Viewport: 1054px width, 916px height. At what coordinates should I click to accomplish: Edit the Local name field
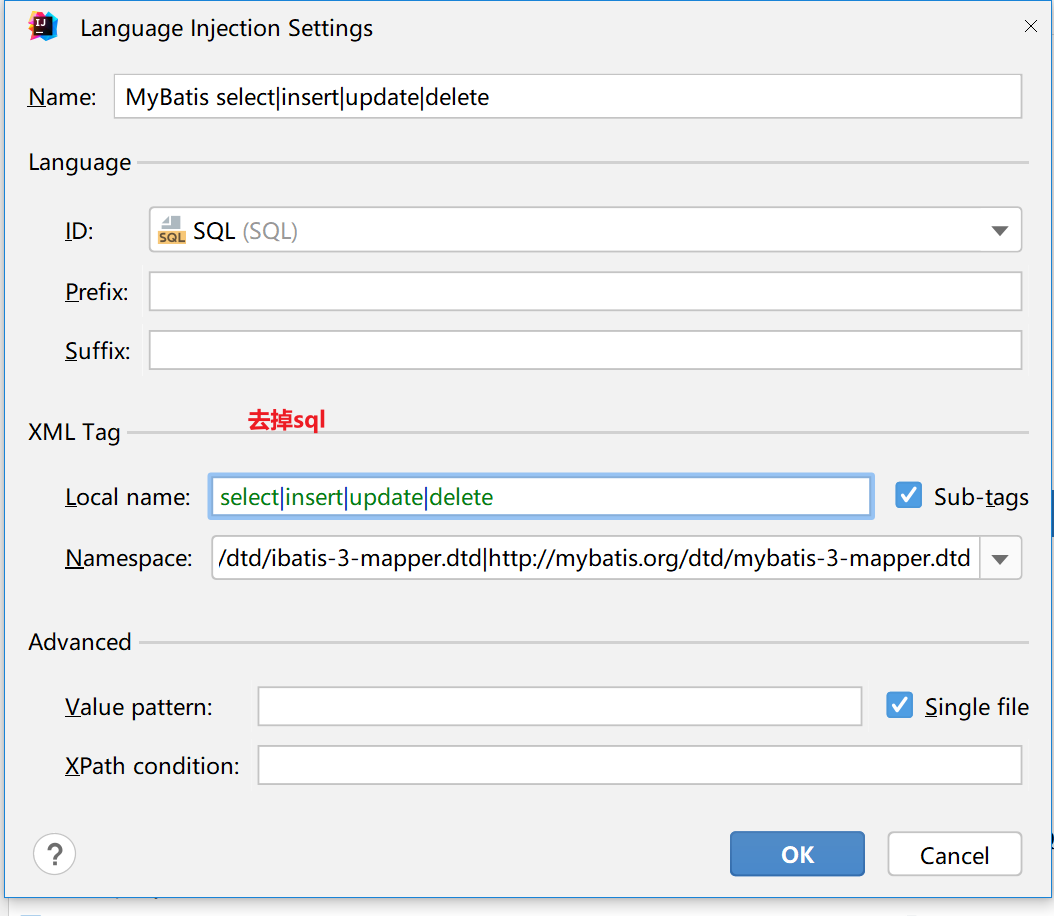coord(540,497)
